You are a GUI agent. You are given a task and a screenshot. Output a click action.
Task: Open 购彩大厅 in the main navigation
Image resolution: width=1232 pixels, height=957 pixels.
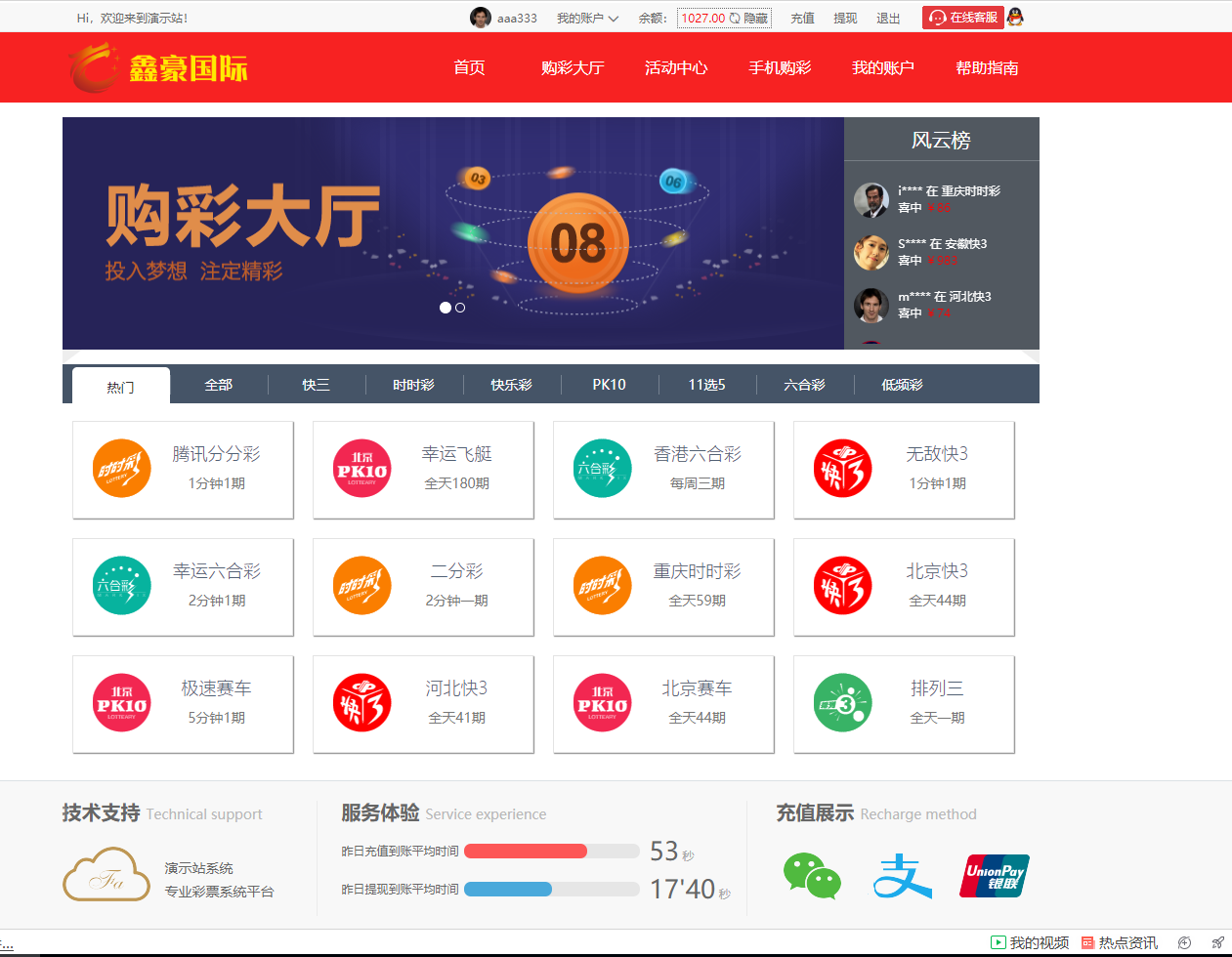coord(573,67)
